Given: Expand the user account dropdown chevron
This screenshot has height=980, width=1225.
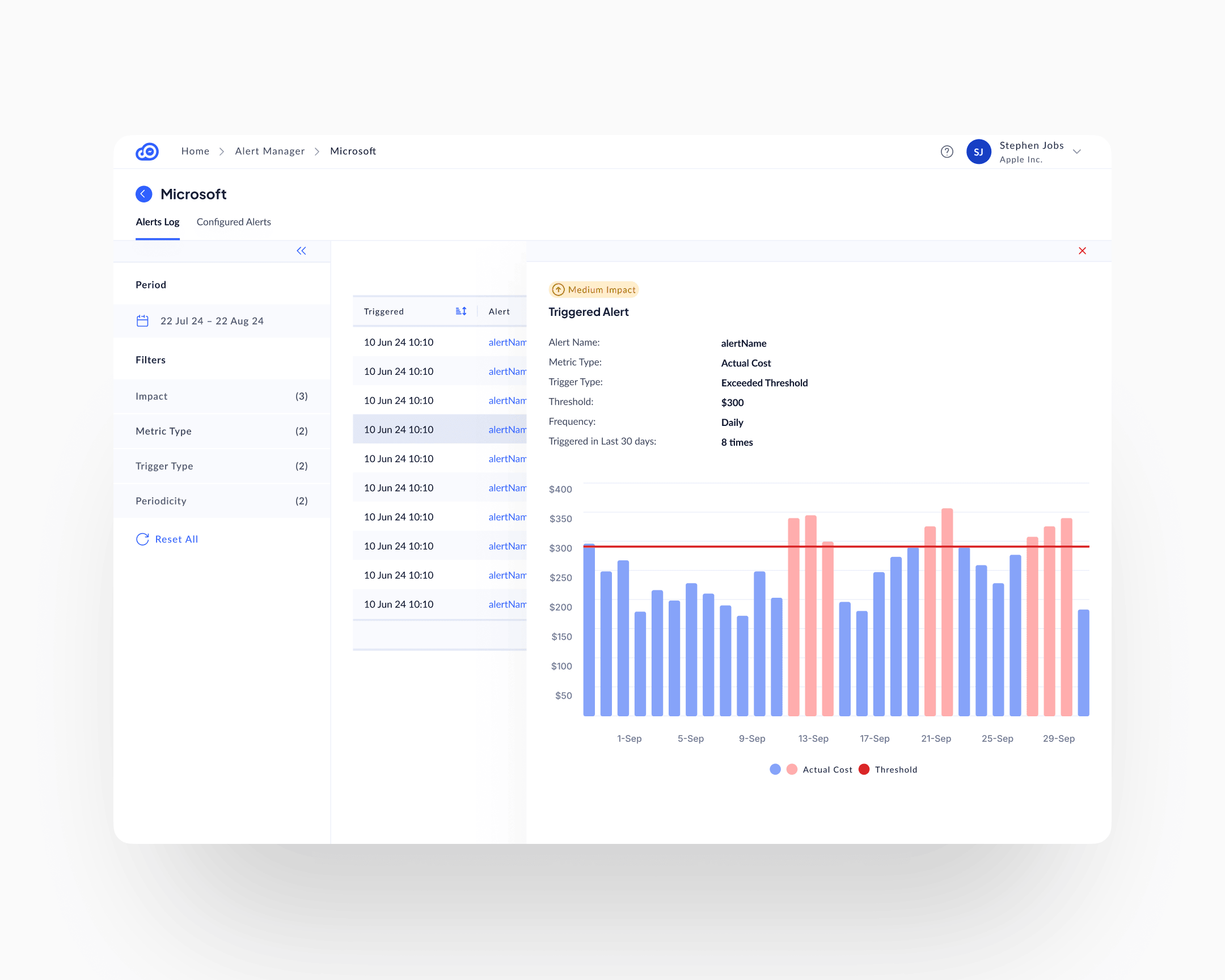Looking at the screenshot, I should coord(1077,151).
